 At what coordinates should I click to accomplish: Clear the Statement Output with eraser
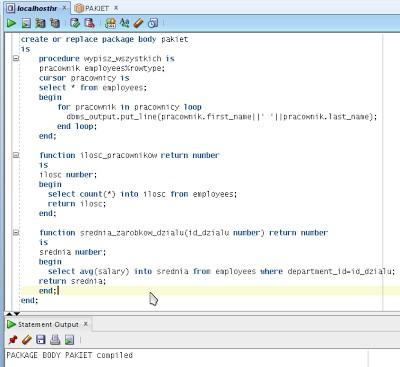pos(26,340)
